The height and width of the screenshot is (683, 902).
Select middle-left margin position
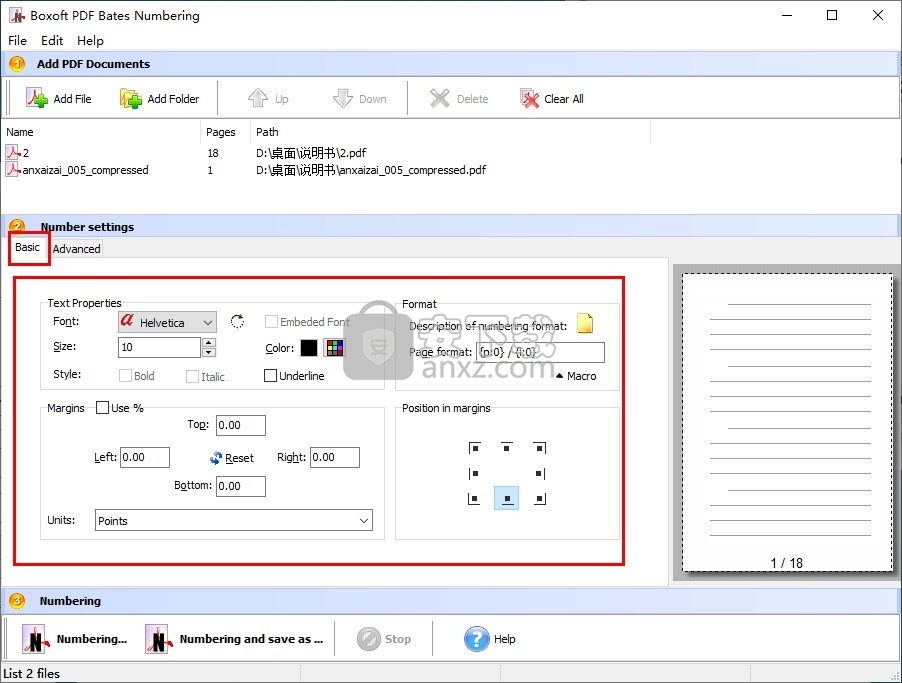(474, 473)
